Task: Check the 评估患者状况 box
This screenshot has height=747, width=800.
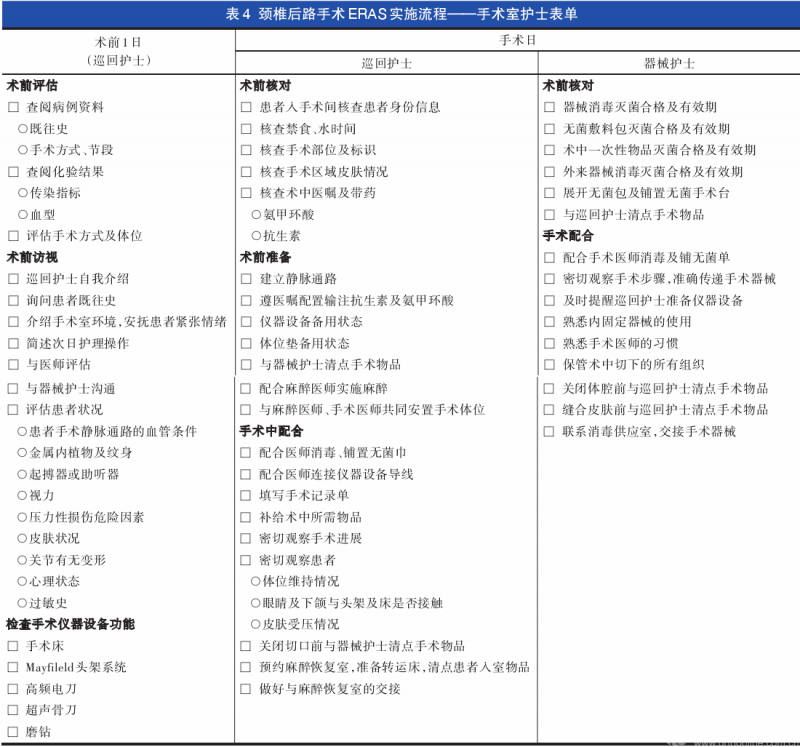Action: [13, 410]
